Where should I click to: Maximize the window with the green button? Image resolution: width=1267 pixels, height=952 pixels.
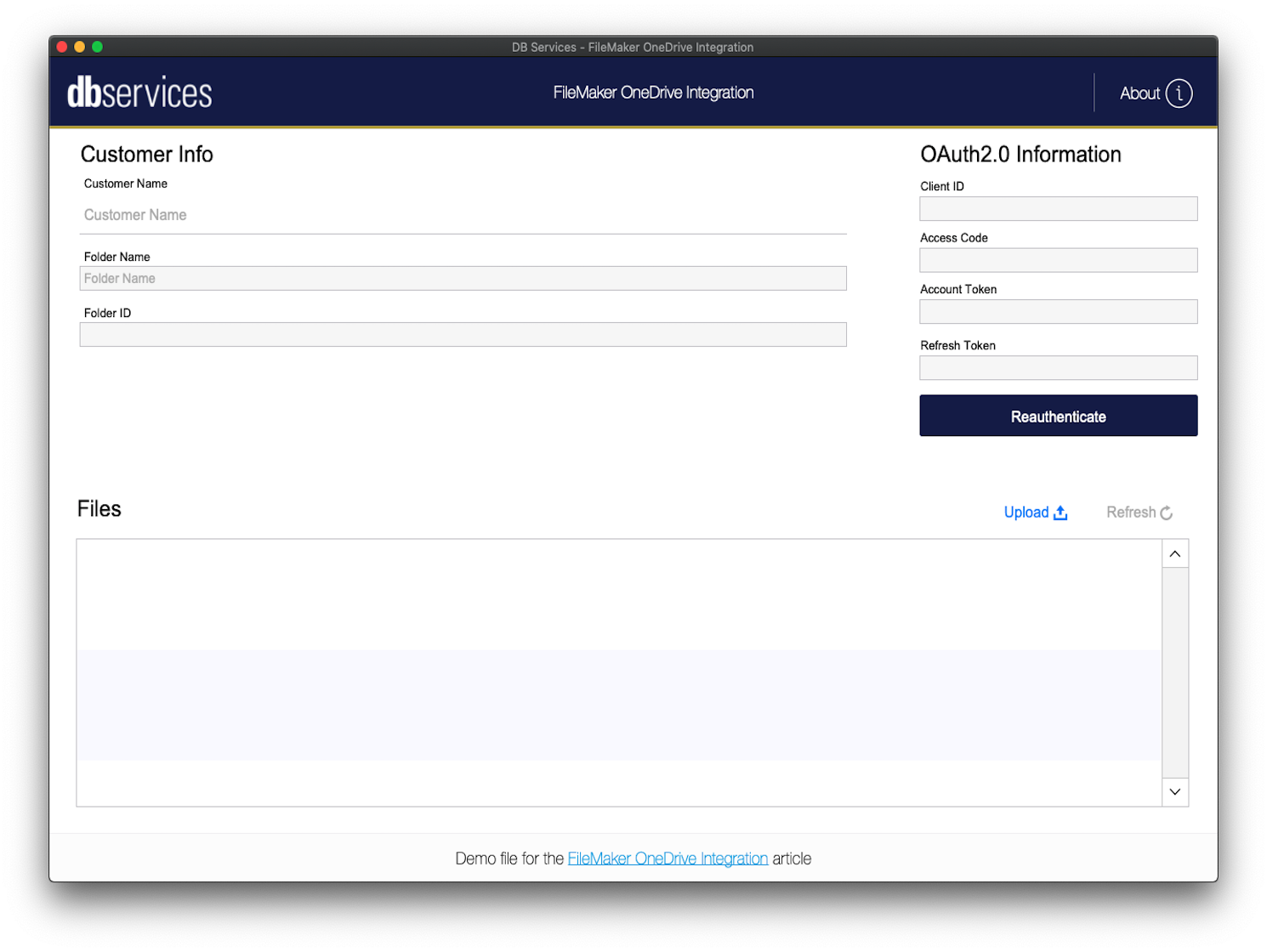[x=98, y=47]
